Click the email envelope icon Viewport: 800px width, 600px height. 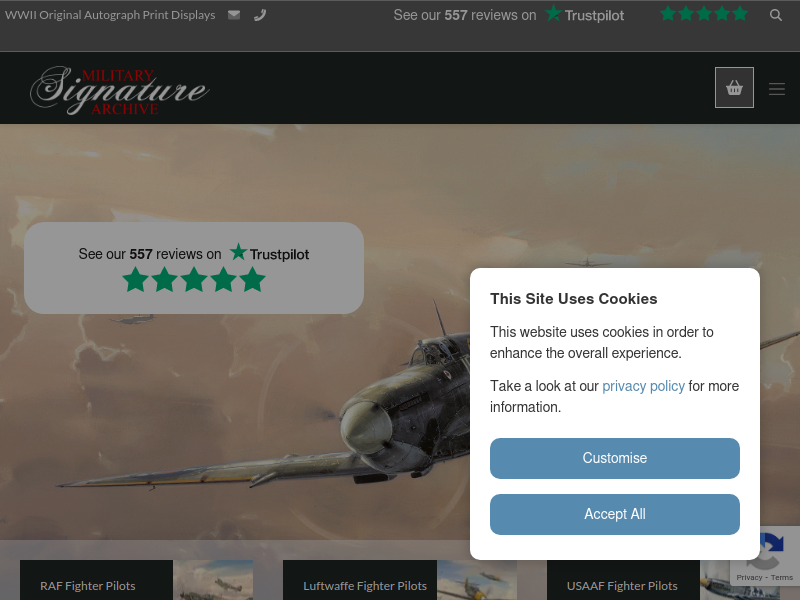coord(234,15)
